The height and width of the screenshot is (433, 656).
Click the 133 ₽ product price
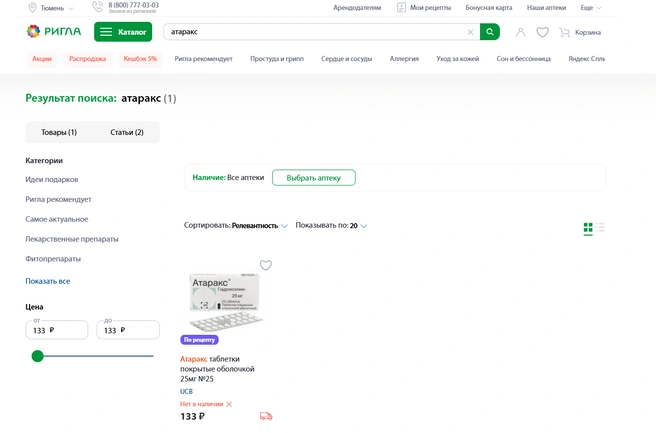[x=192, y=416]
